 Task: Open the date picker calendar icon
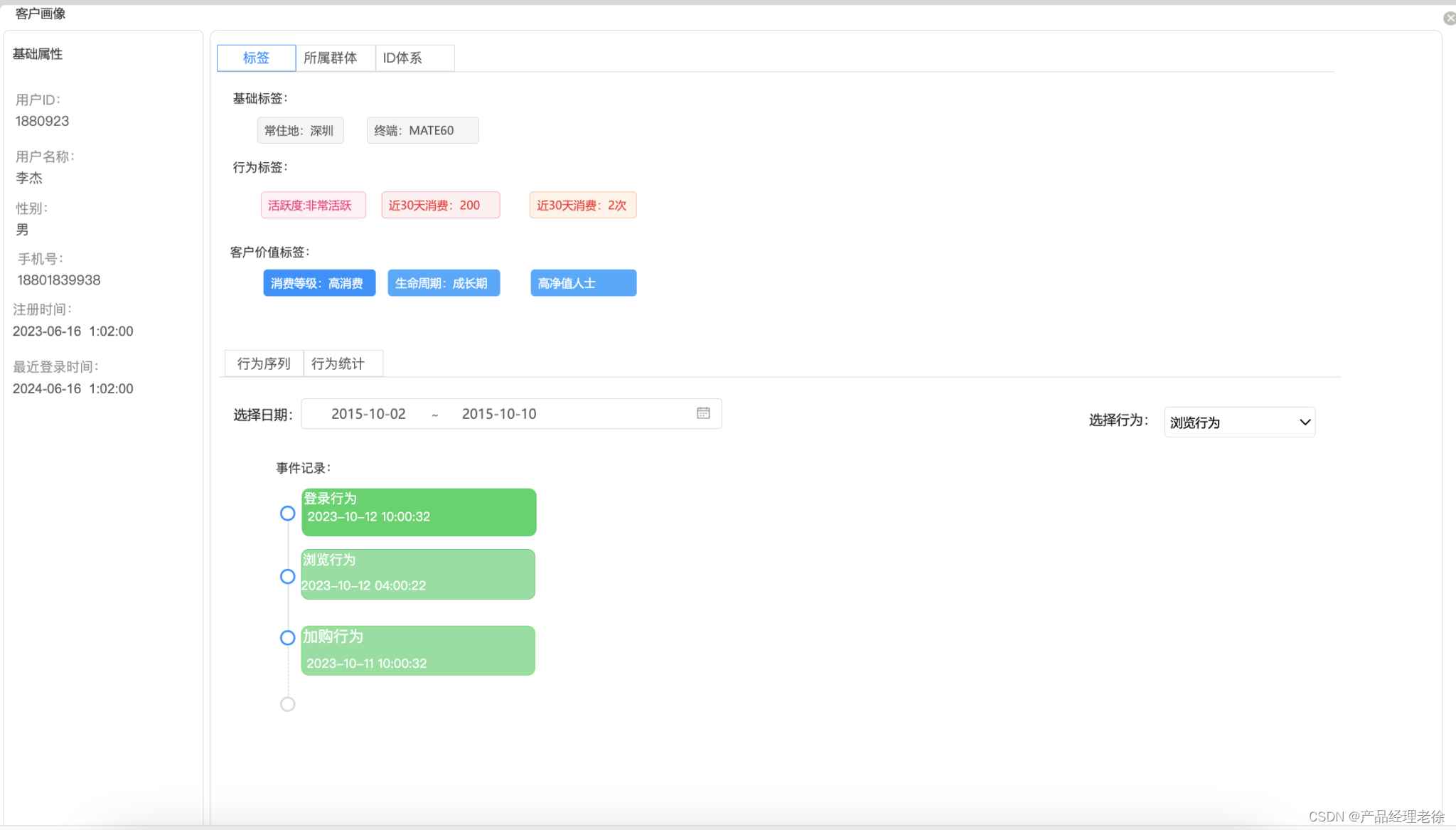point(703,413)
